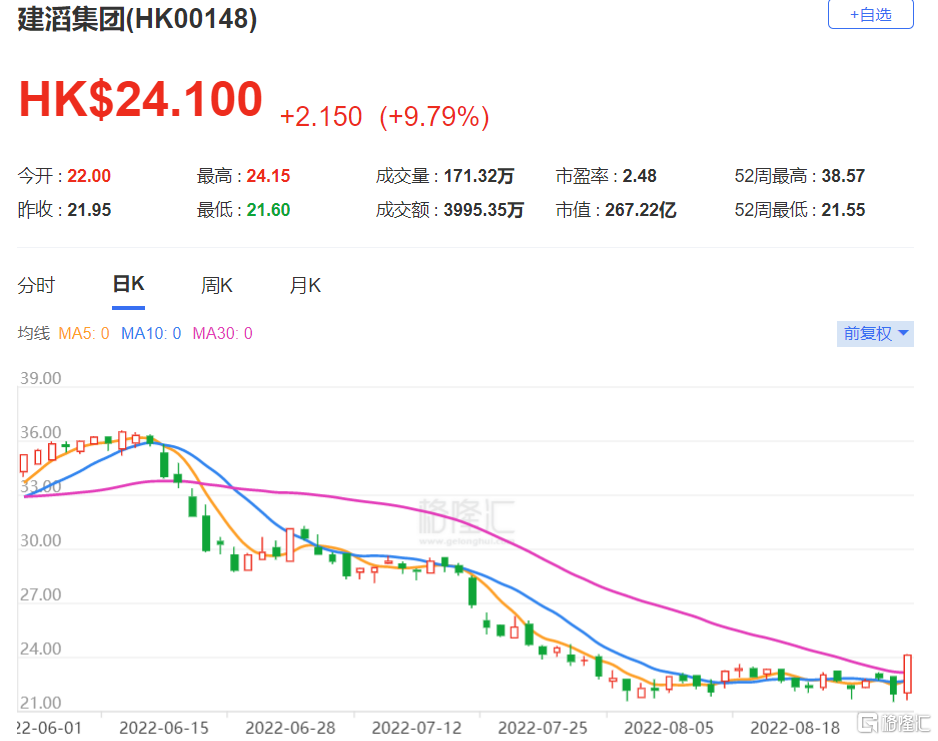Click the 36.00 price axis label

(x=41, y=432)
